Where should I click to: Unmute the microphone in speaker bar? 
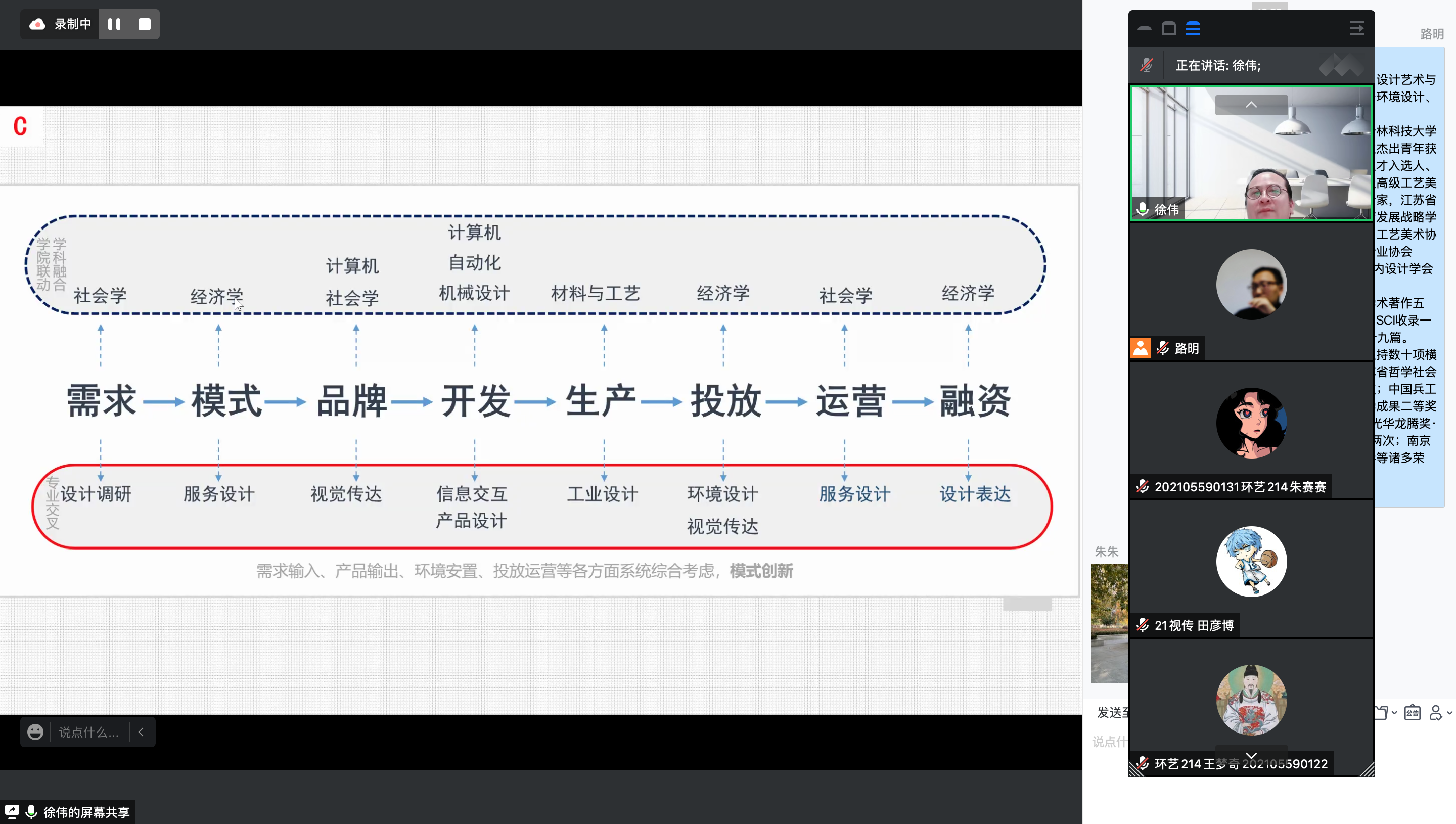(1147, 65)
